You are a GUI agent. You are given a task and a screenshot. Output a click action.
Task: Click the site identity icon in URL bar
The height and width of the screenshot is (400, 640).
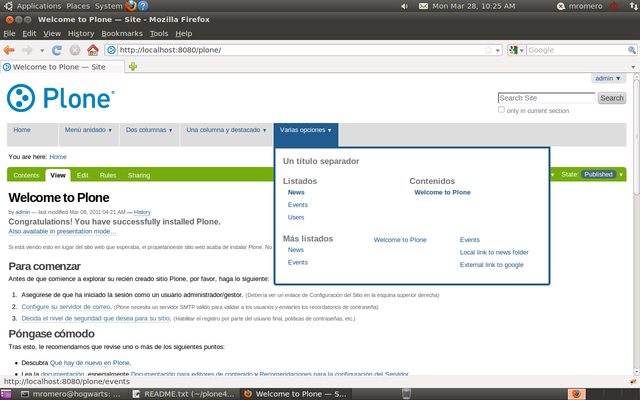(111, 50)
